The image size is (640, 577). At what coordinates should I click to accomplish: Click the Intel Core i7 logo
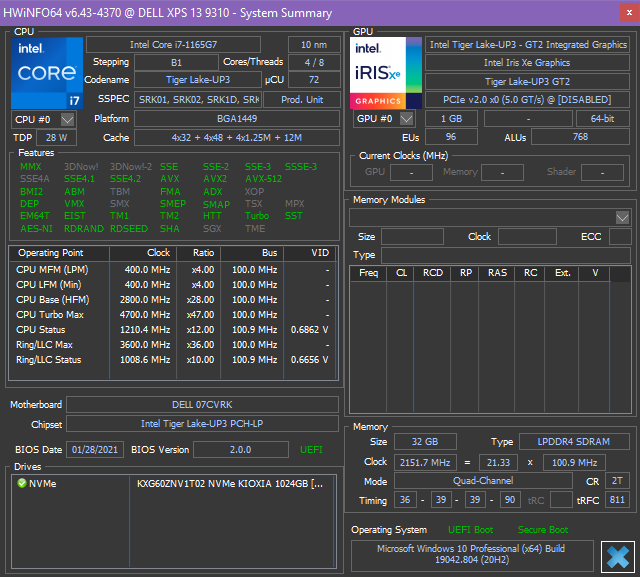[46, 73]
